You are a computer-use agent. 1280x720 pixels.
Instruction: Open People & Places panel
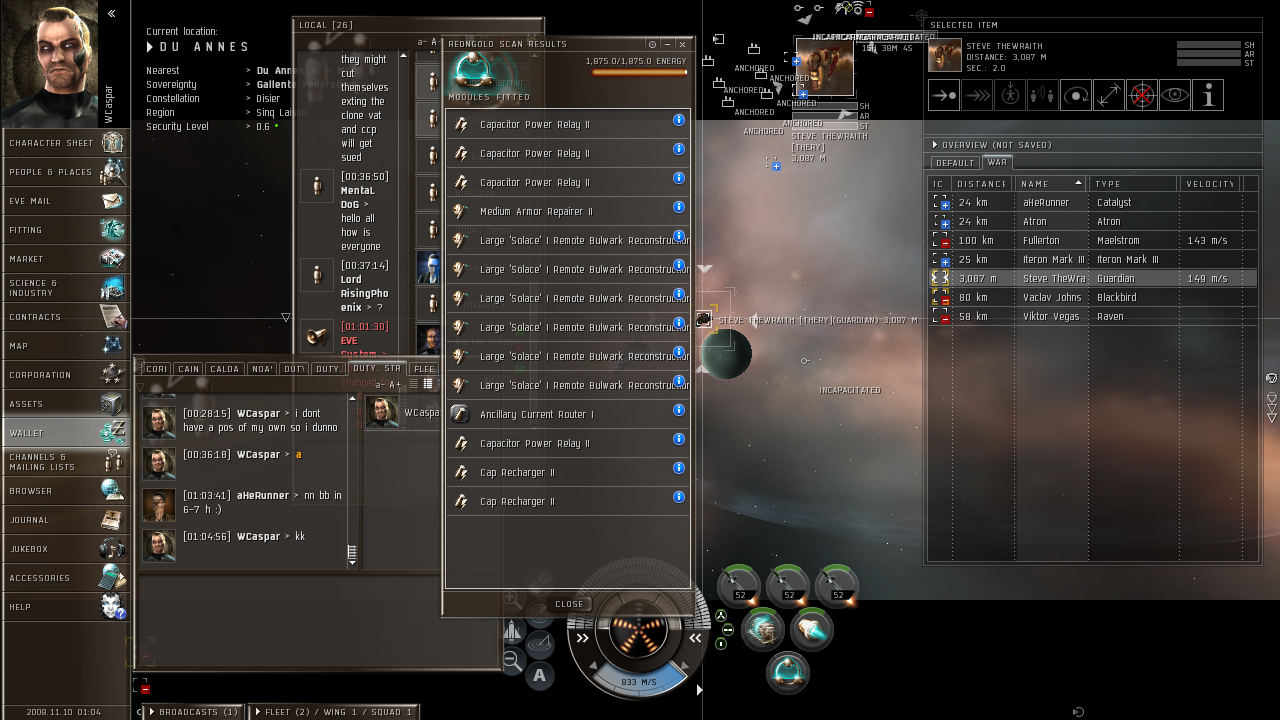click(x=66, y=172)
